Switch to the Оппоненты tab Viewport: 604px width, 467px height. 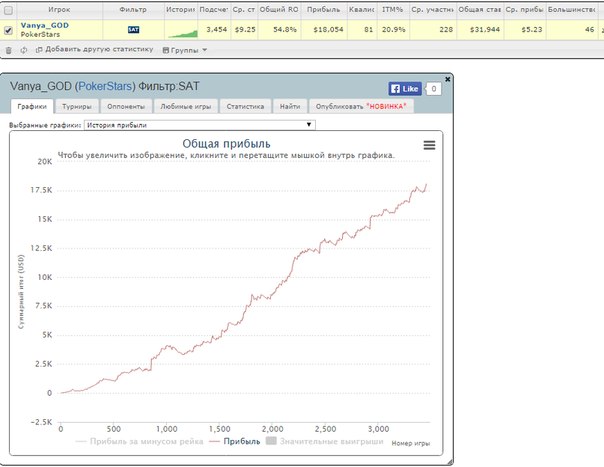[125, 105]
